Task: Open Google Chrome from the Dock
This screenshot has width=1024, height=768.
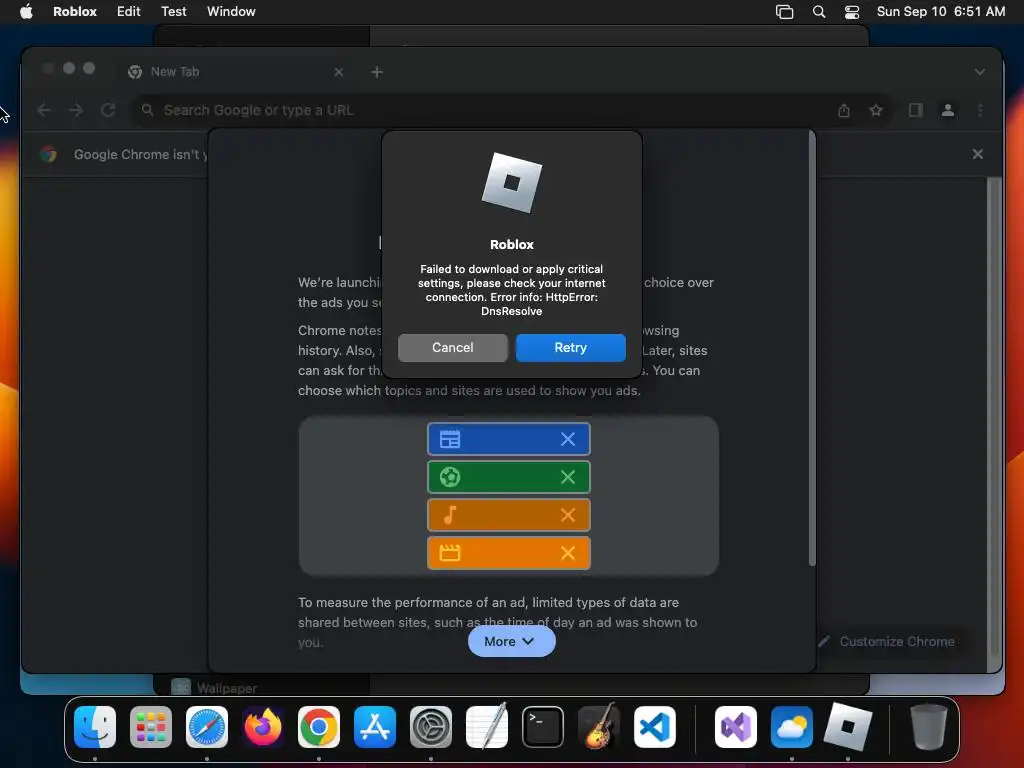Action: pos(319,727)
